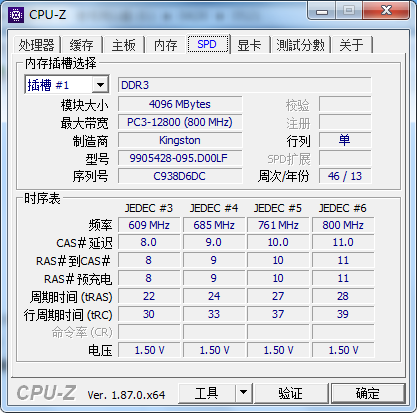Viewport: 419px width, 415px height.
Task: Close the CPU-Z window
Action: click(386, 10)
